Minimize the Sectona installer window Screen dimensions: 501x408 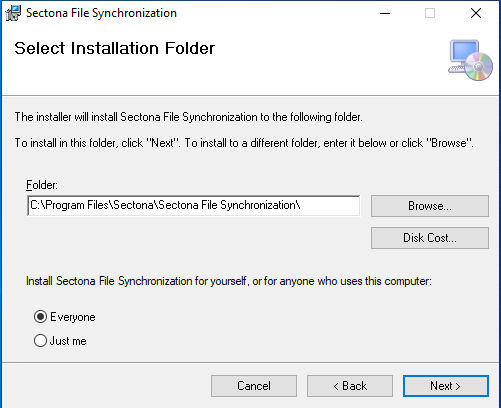coord(385,13)
